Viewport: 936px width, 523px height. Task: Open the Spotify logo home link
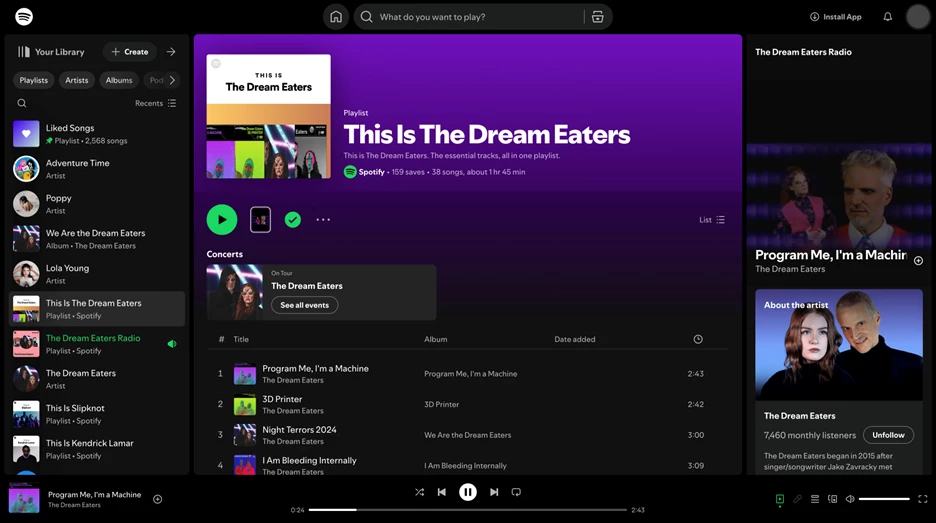24,17
